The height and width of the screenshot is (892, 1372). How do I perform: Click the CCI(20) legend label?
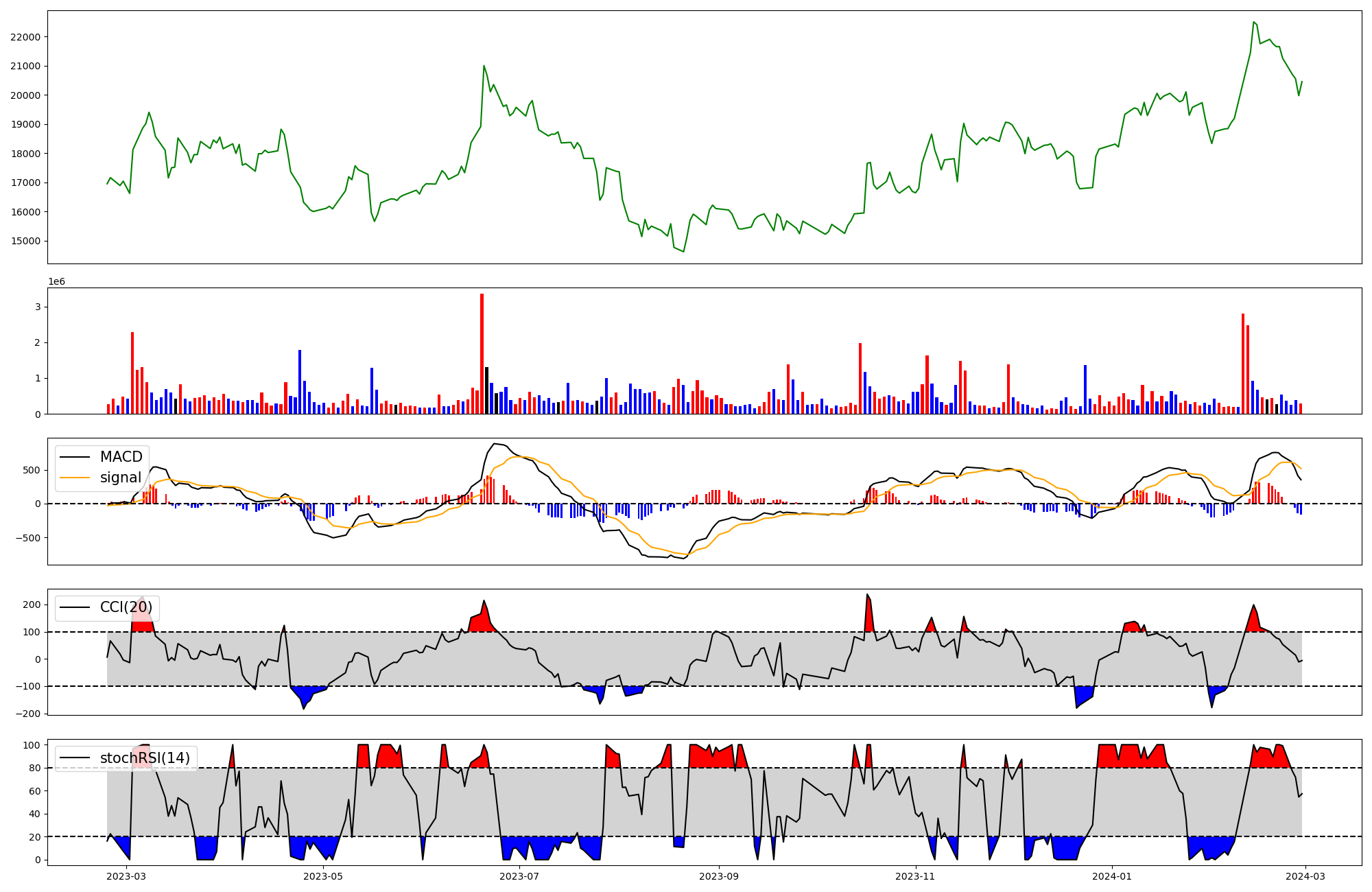tap(126, 607)
